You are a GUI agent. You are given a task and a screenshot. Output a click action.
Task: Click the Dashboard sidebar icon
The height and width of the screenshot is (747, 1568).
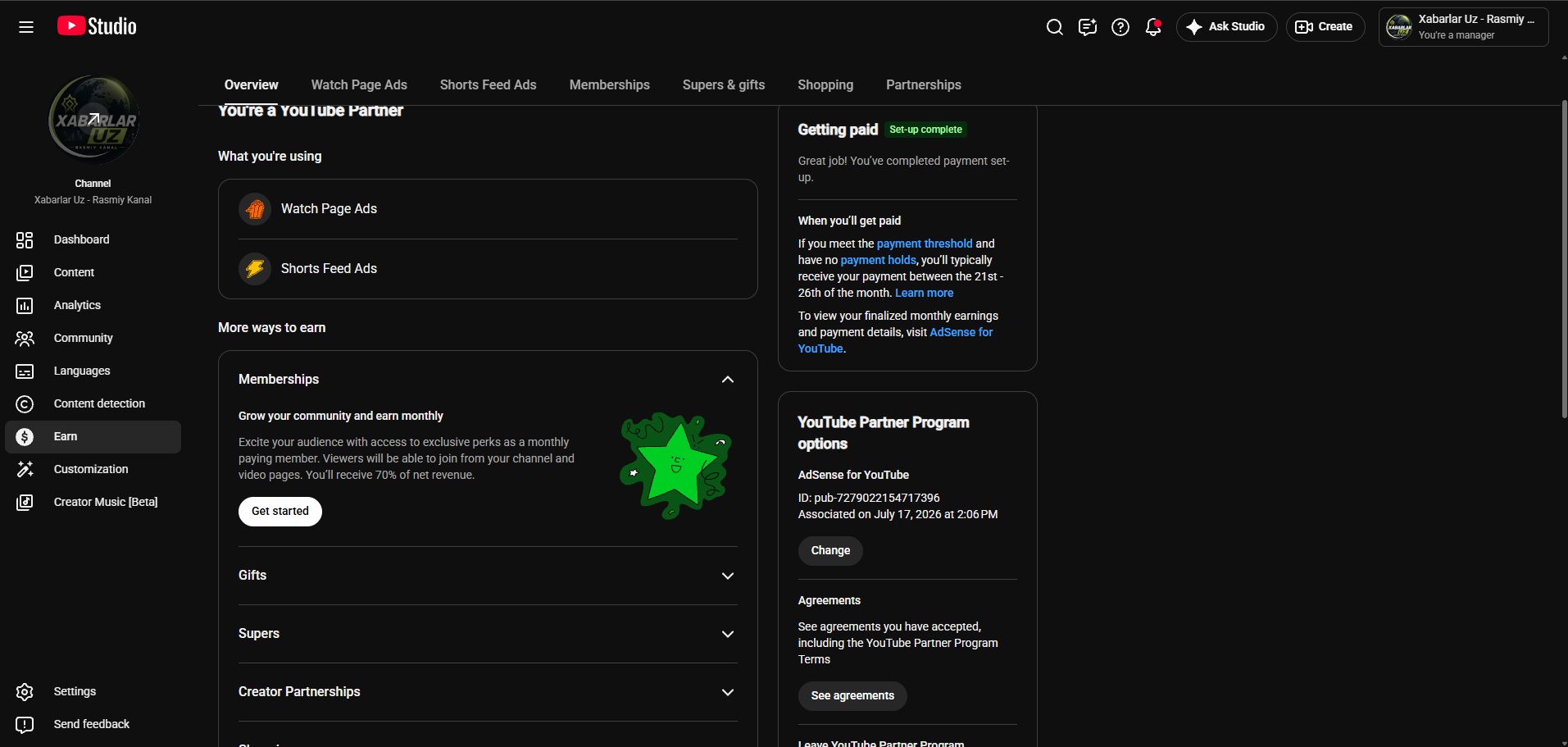point(25,239)
